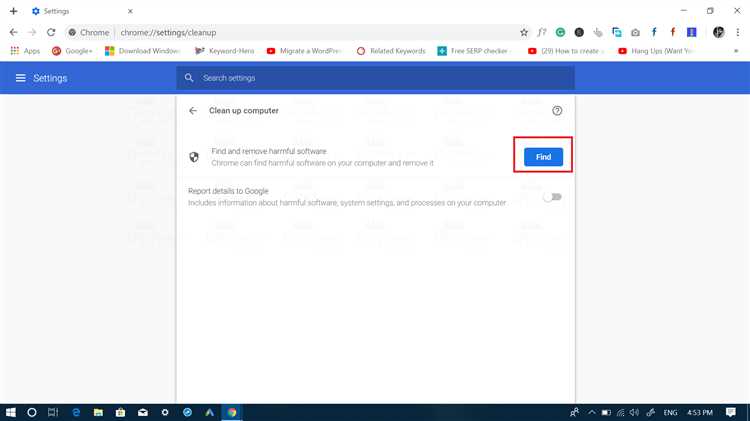The height and width of the screenshot is (421, 750).
Task: Open the battery status icon
Action: [606, 412]
